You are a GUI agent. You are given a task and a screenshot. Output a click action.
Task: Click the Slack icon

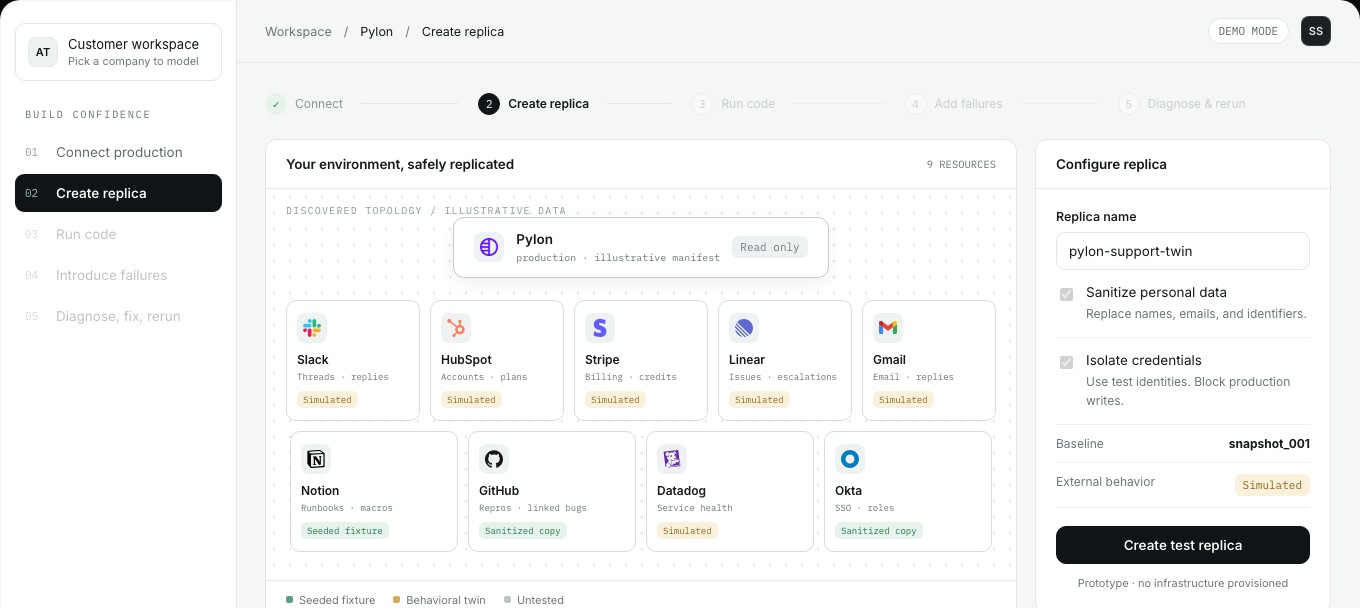click(x=312, y=328)
